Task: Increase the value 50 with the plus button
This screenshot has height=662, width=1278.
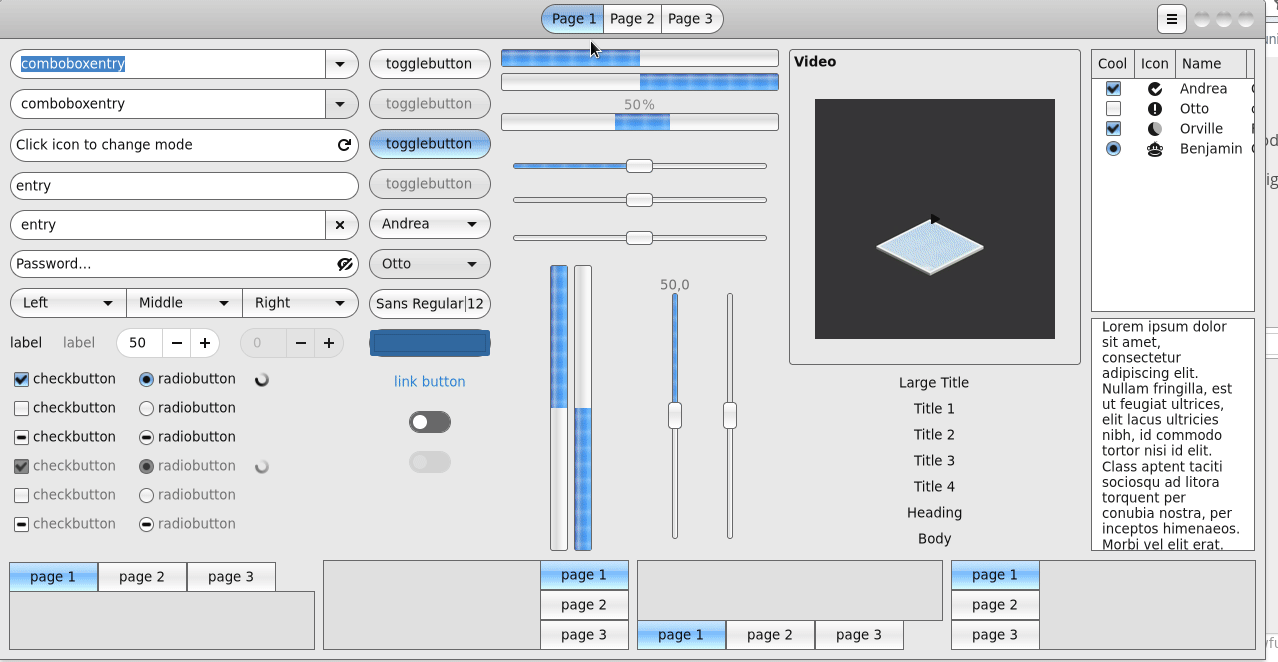Action: tap(205, 343)
